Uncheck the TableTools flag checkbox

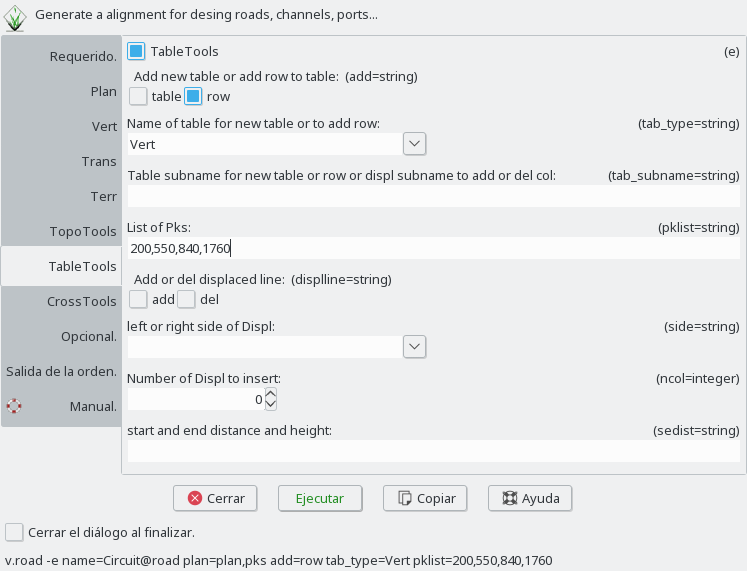[x=137, y=51]
